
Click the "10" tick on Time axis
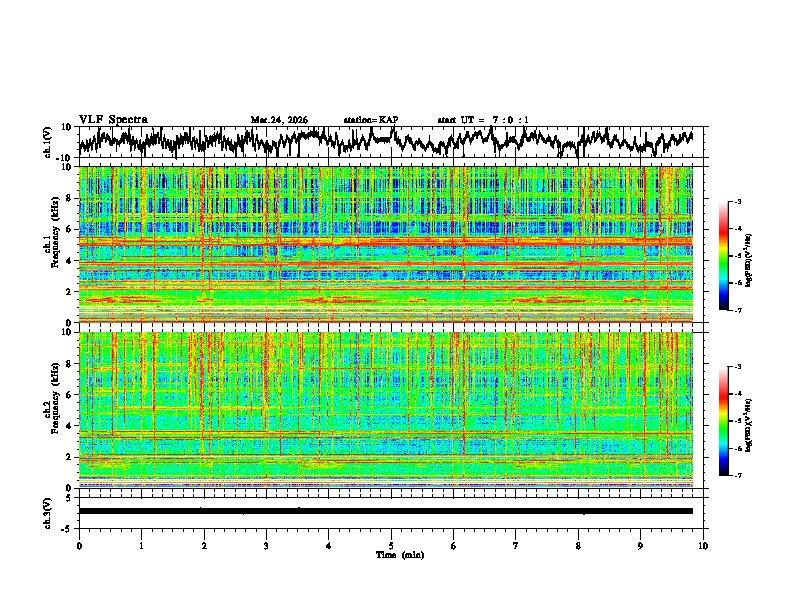coord(703,546)
